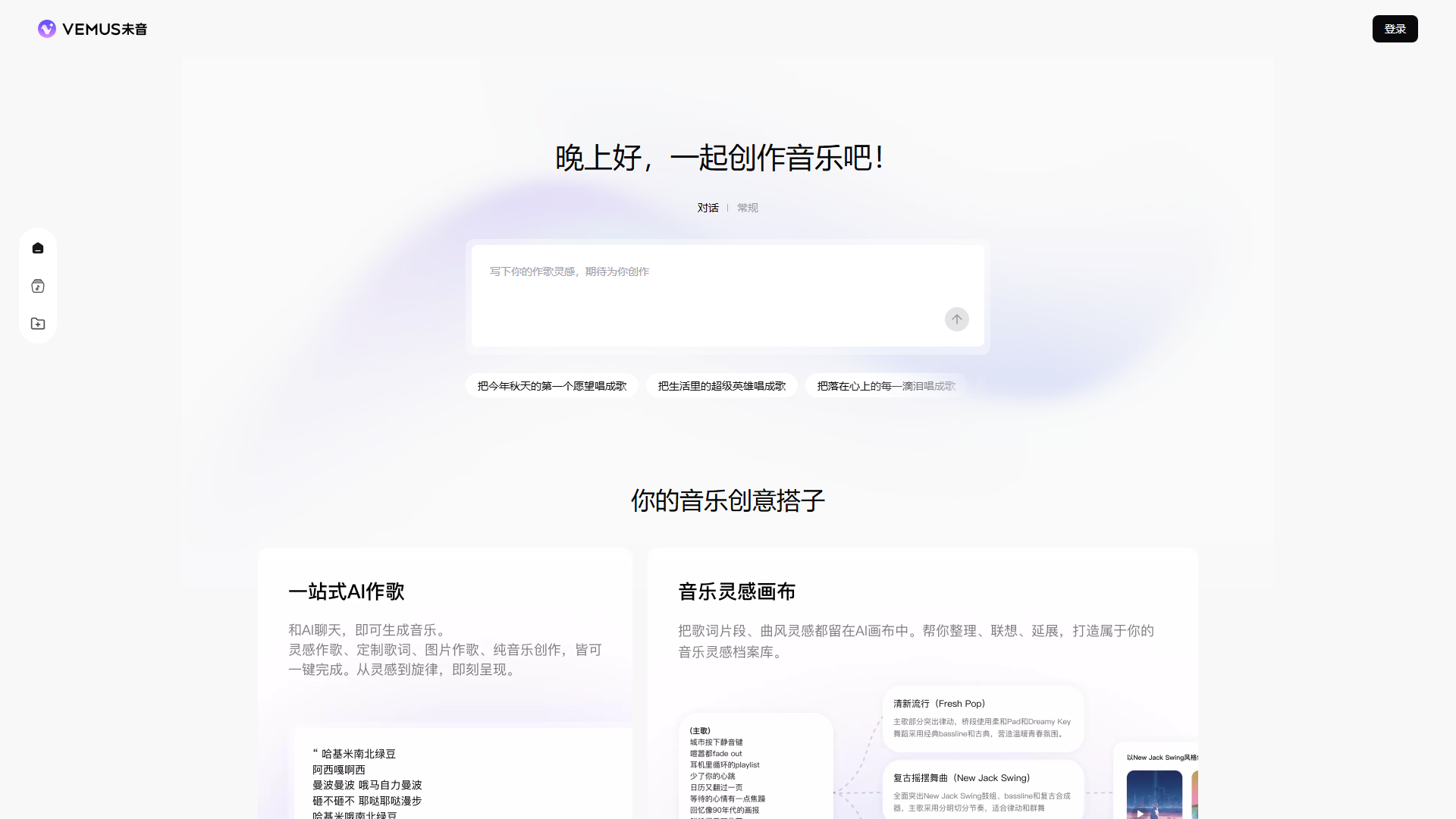This screenshot has width=1456, height=819.
Task: Click the VEMUS logo icon
Action: click(47, 29)
